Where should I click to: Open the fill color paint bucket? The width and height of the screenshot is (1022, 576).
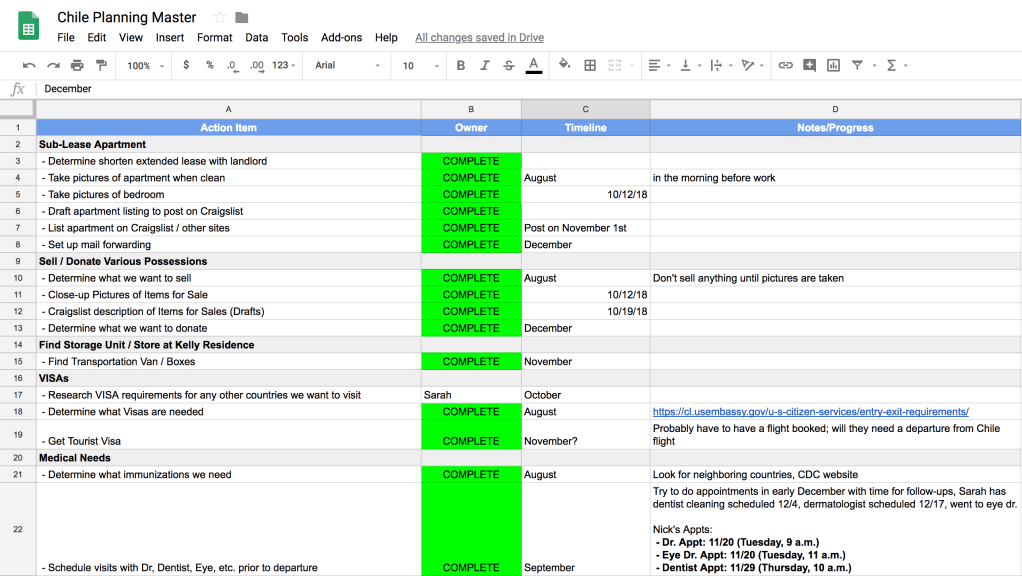coord(564,66)
